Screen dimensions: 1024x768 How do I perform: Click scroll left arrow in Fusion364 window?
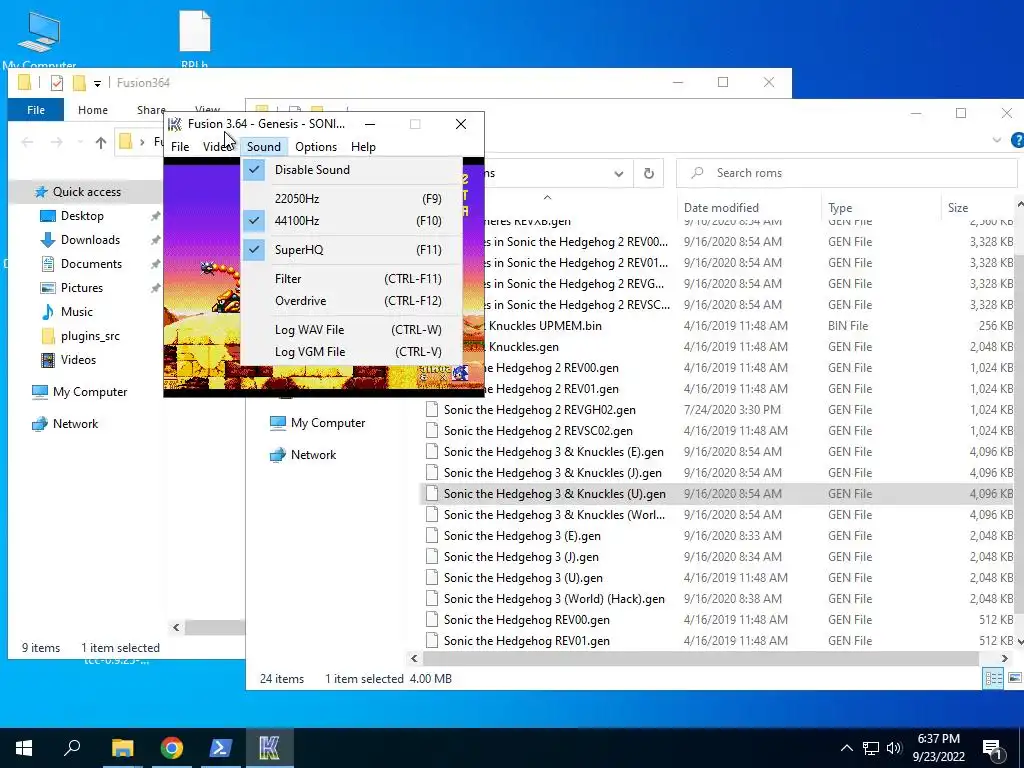pos(176,628)
